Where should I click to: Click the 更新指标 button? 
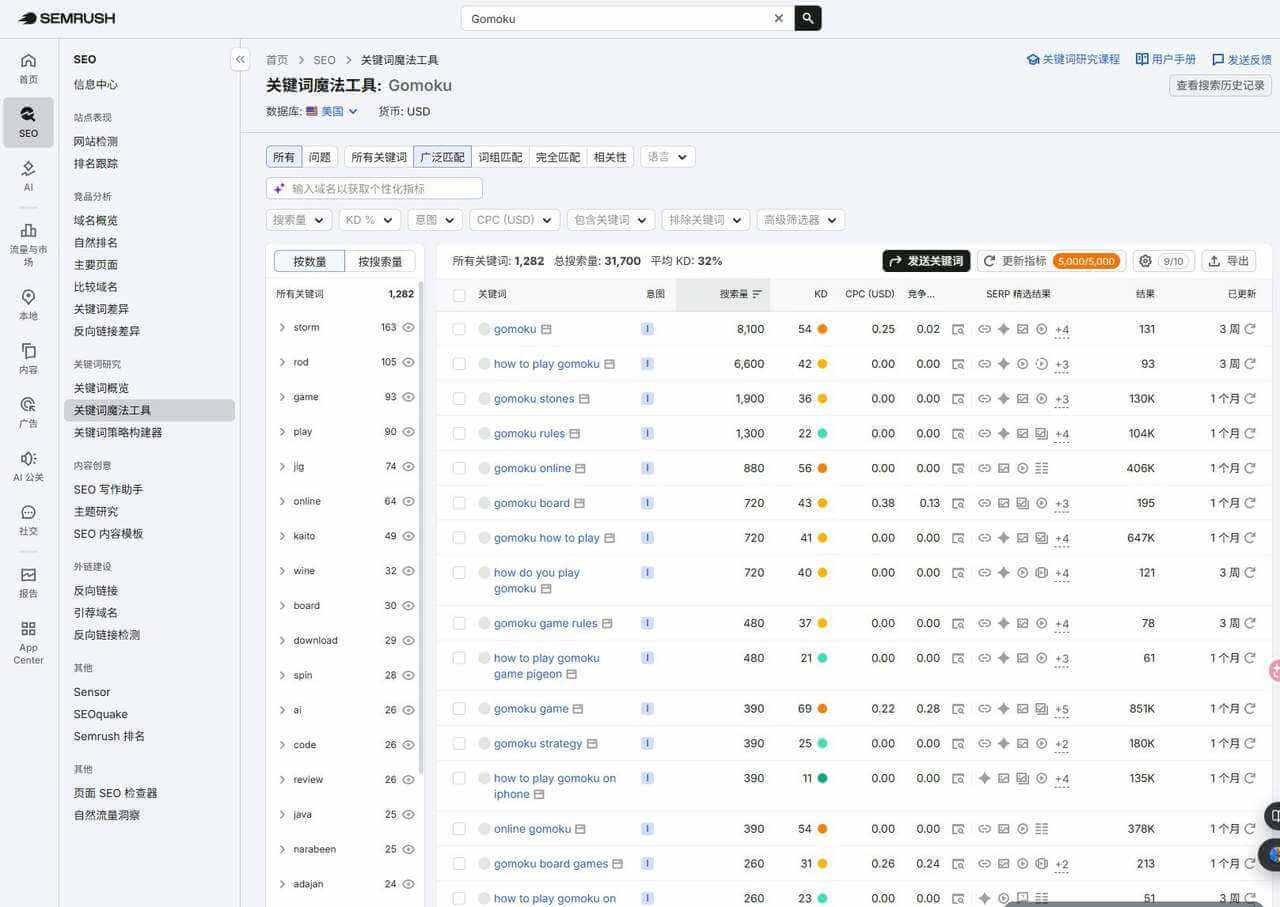pos(1051,261)
